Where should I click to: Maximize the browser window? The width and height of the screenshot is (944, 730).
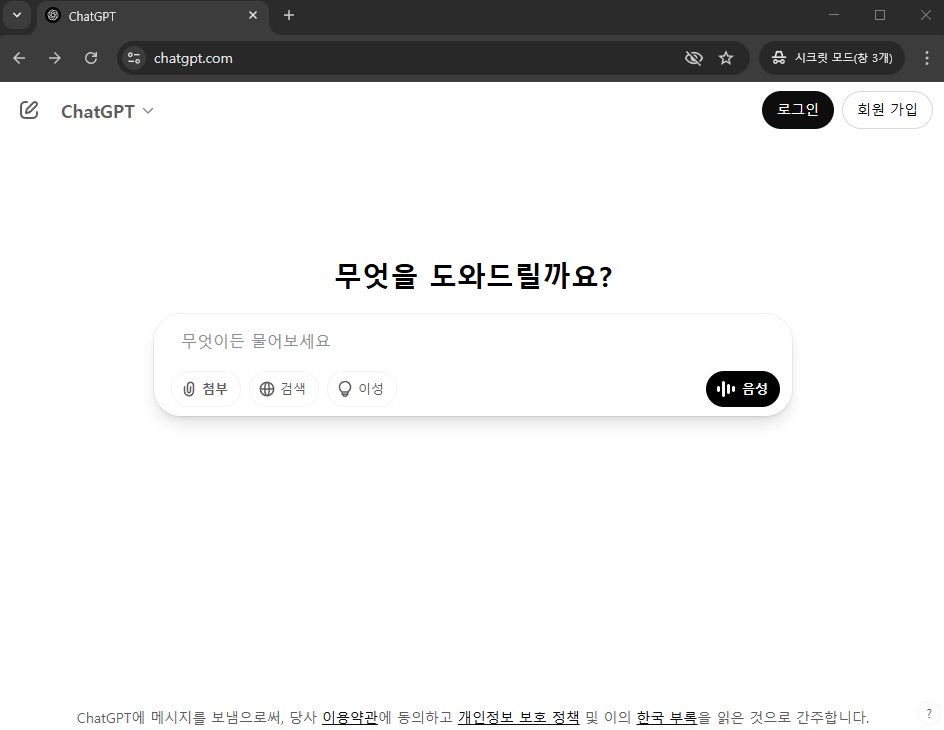[880, 15]
